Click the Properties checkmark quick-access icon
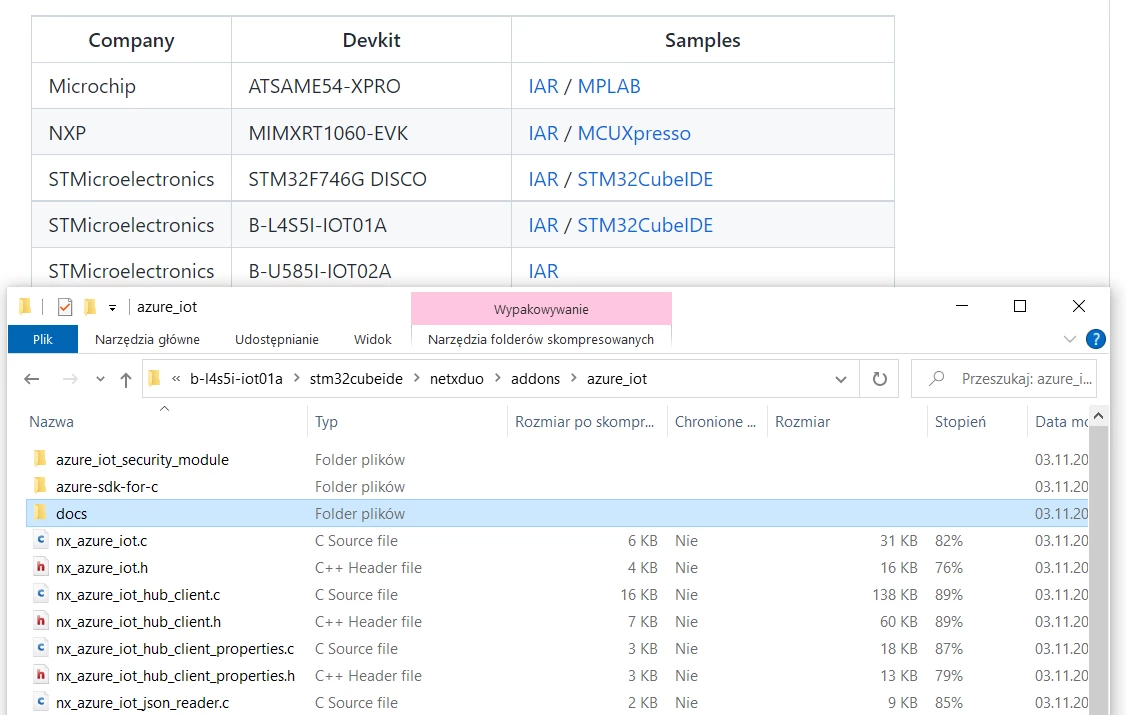1127x715 pixels. [65, 307]
